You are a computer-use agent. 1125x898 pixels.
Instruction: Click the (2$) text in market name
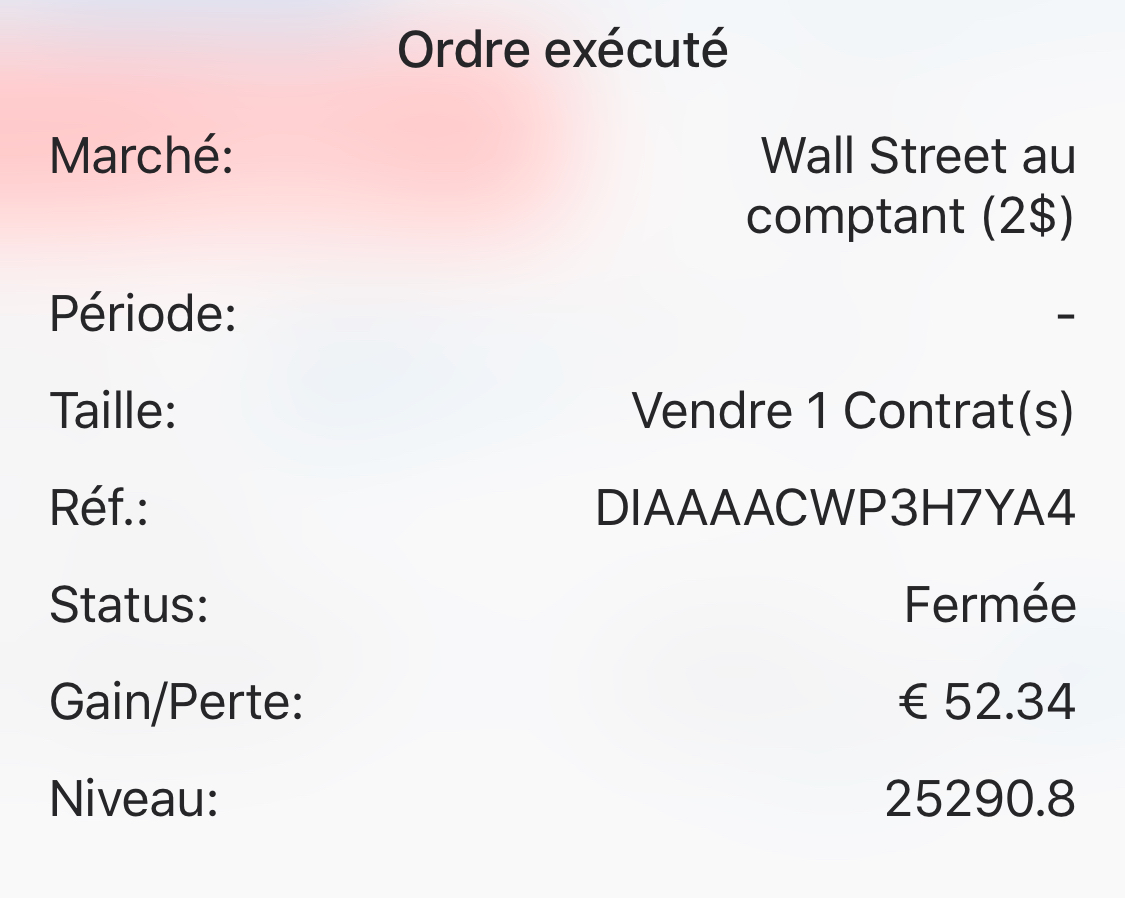[x=1027, y=215]
